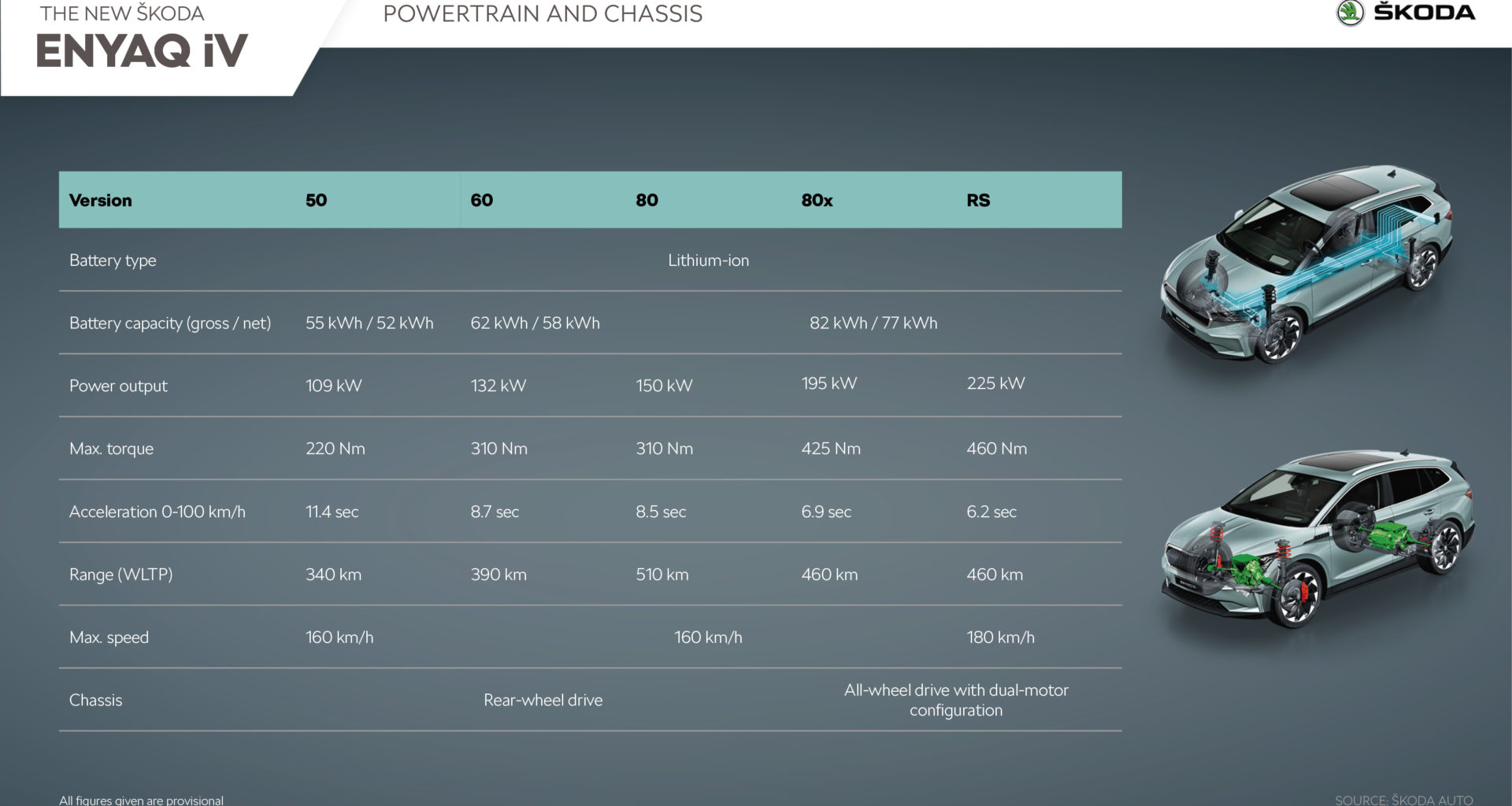Image resolution: width=1512 pixels, height=806 pixels.
Task: Click the '50' version column header
Action: click(x=316, y=200)
